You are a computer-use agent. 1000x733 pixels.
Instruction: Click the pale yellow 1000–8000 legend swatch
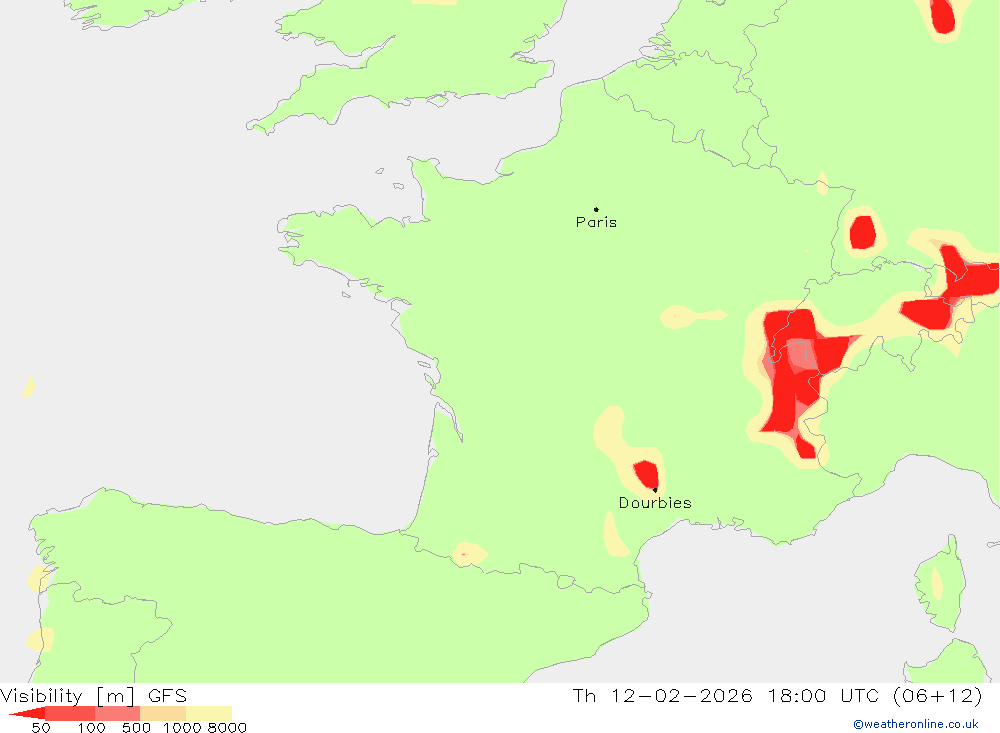click(209, 714)
